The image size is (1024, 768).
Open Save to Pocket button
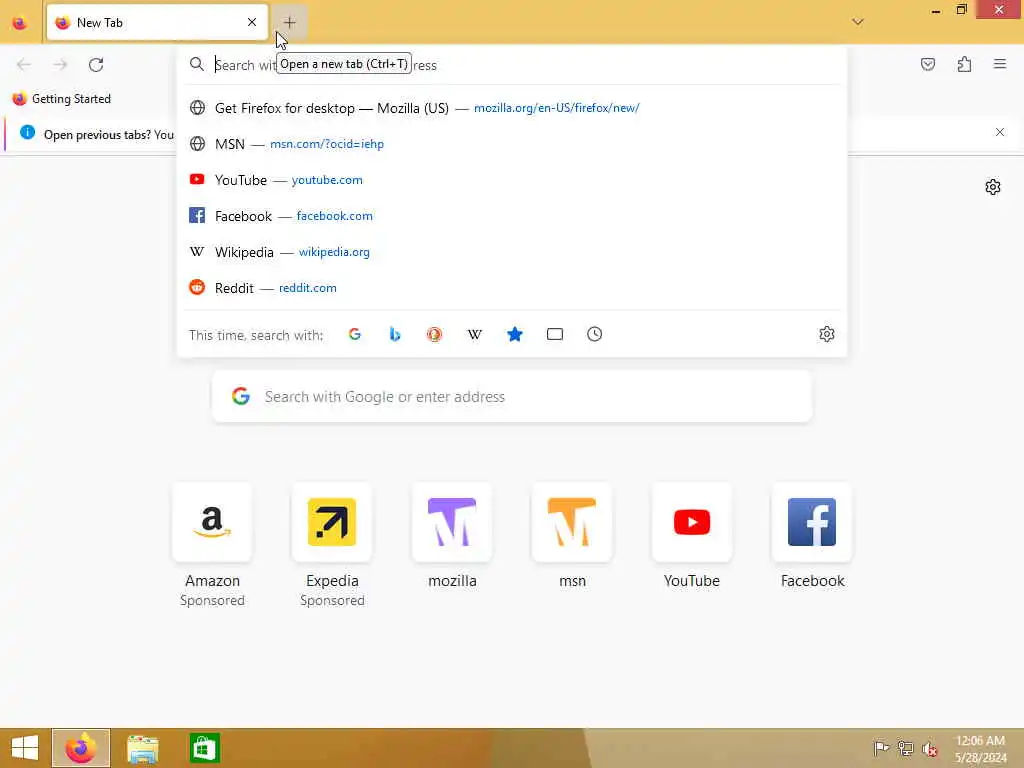tap(927, 64)
